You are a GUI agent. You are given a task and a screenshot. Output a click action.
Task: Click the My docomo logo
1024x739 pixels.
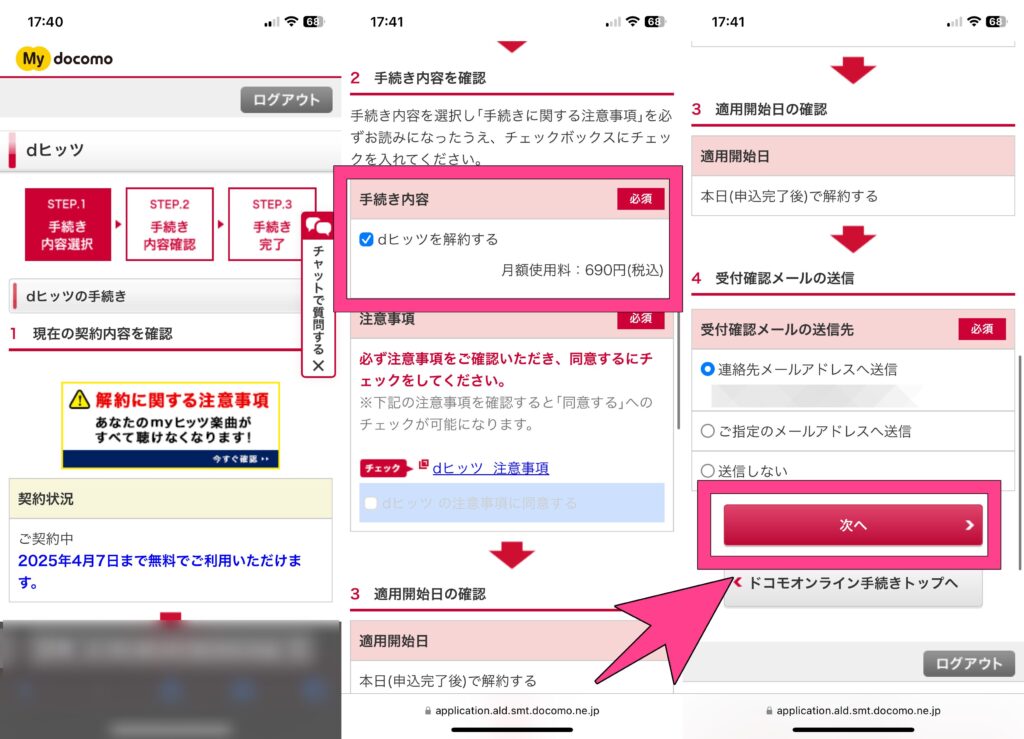(x=65, y=59)
